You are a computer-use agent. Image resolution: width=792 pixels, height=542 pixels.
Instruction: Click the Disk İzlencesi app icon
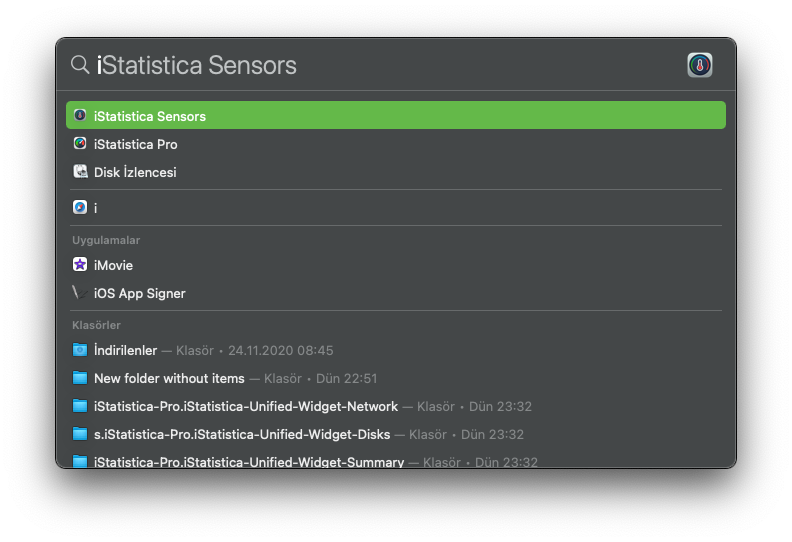(80, 172)
